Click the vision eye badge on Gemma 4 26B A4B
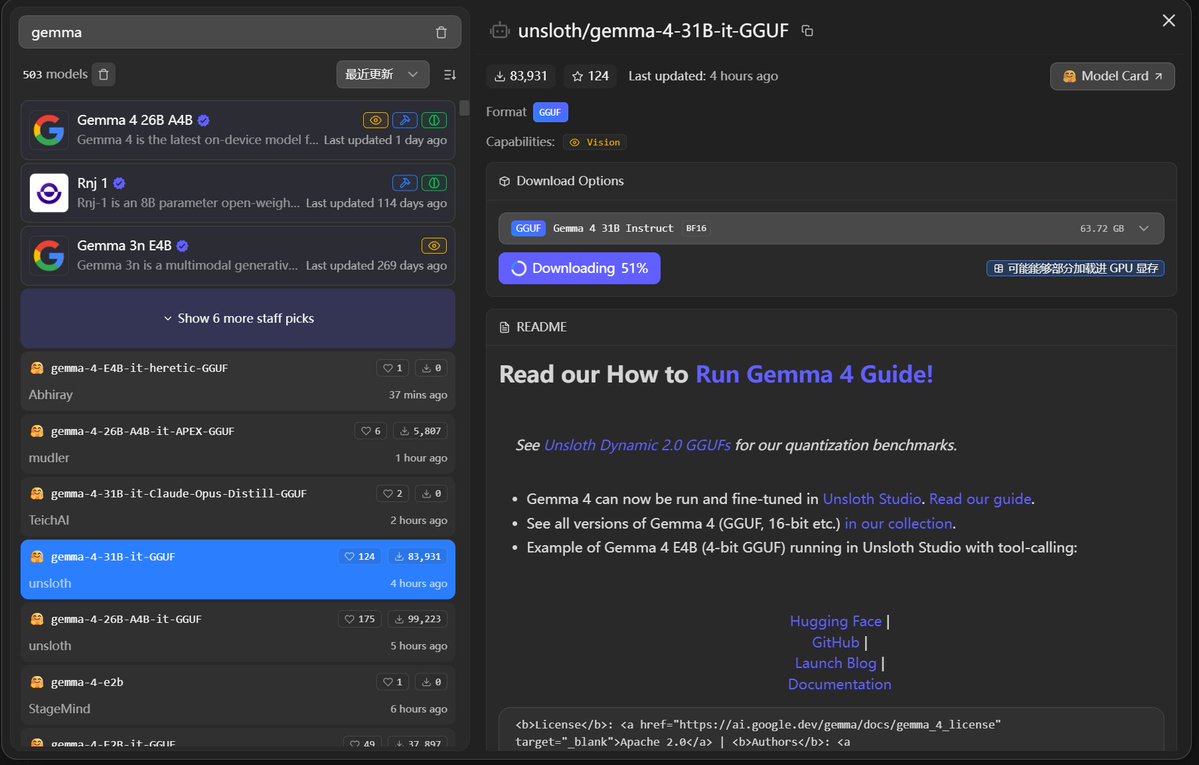This screenshot has height=765, width=1199. [x=375, y=120]
